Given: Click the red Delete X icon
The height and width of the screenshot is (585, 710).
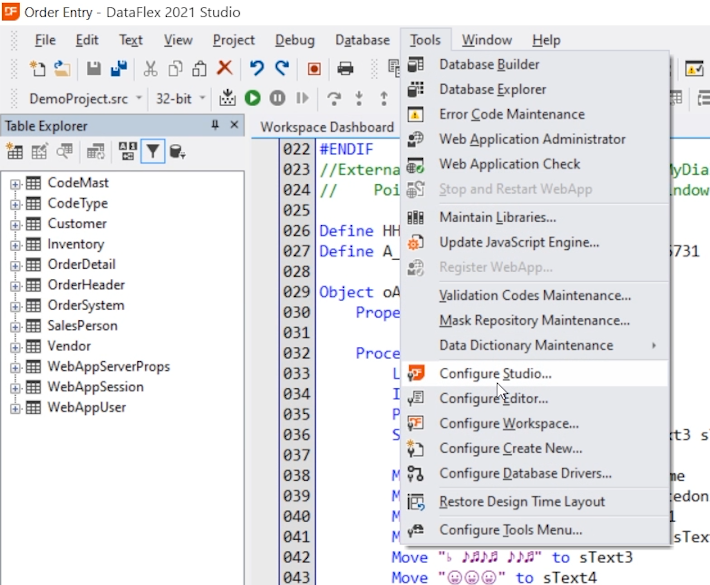Looking at the screenshot, I should pyautogui.click(x=225, y=69).
